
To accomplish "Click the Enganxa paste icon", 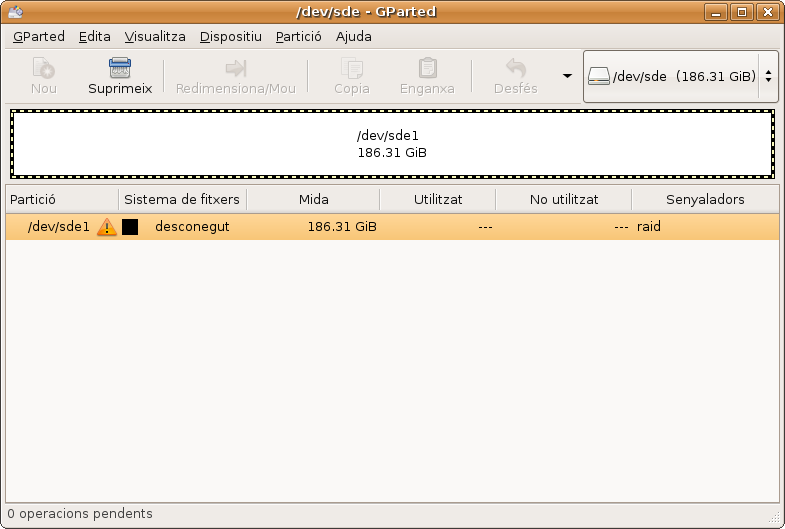I will [427, 69].
